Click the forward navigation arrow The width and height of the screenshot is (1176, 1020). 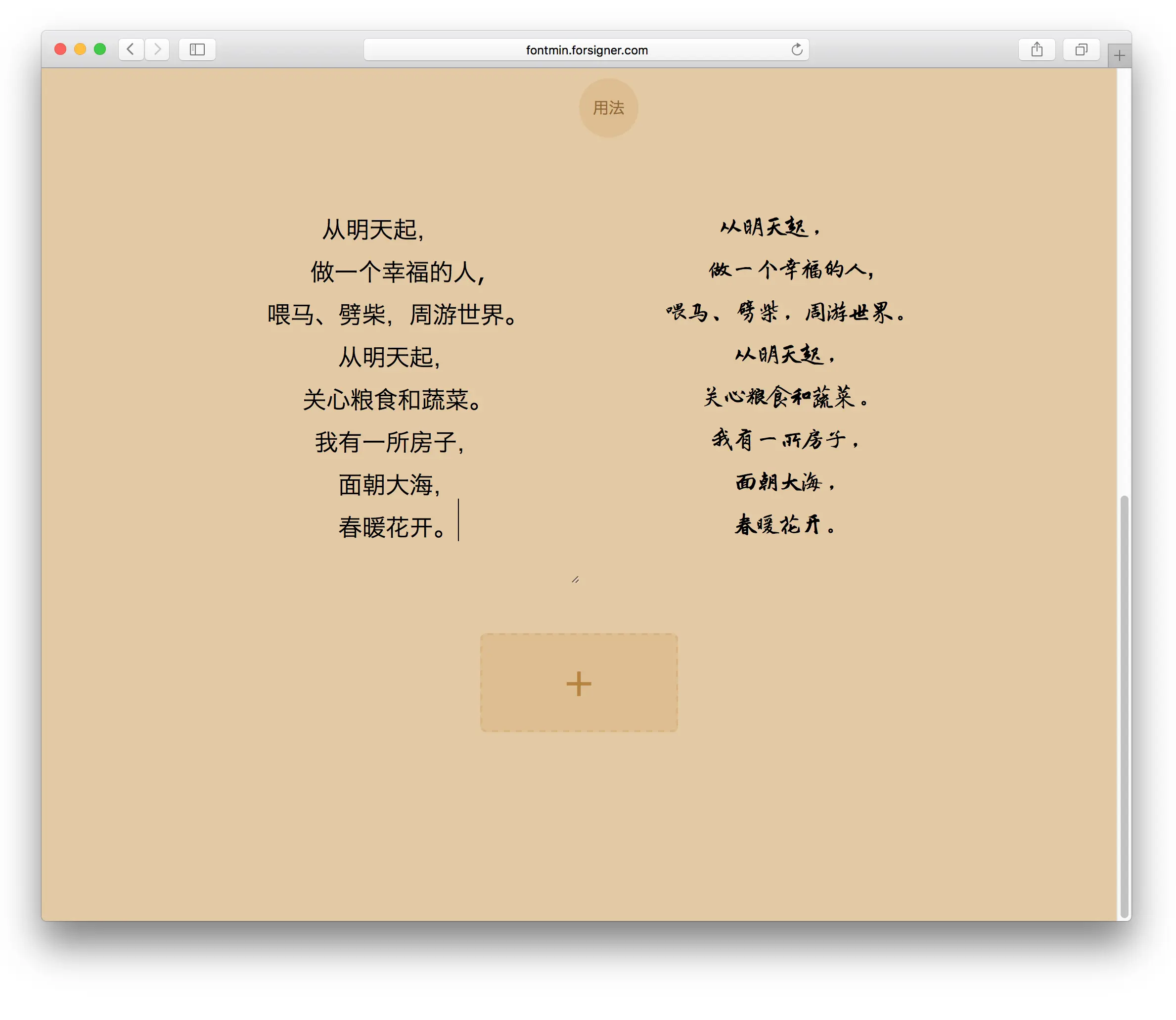click(157, 49)
